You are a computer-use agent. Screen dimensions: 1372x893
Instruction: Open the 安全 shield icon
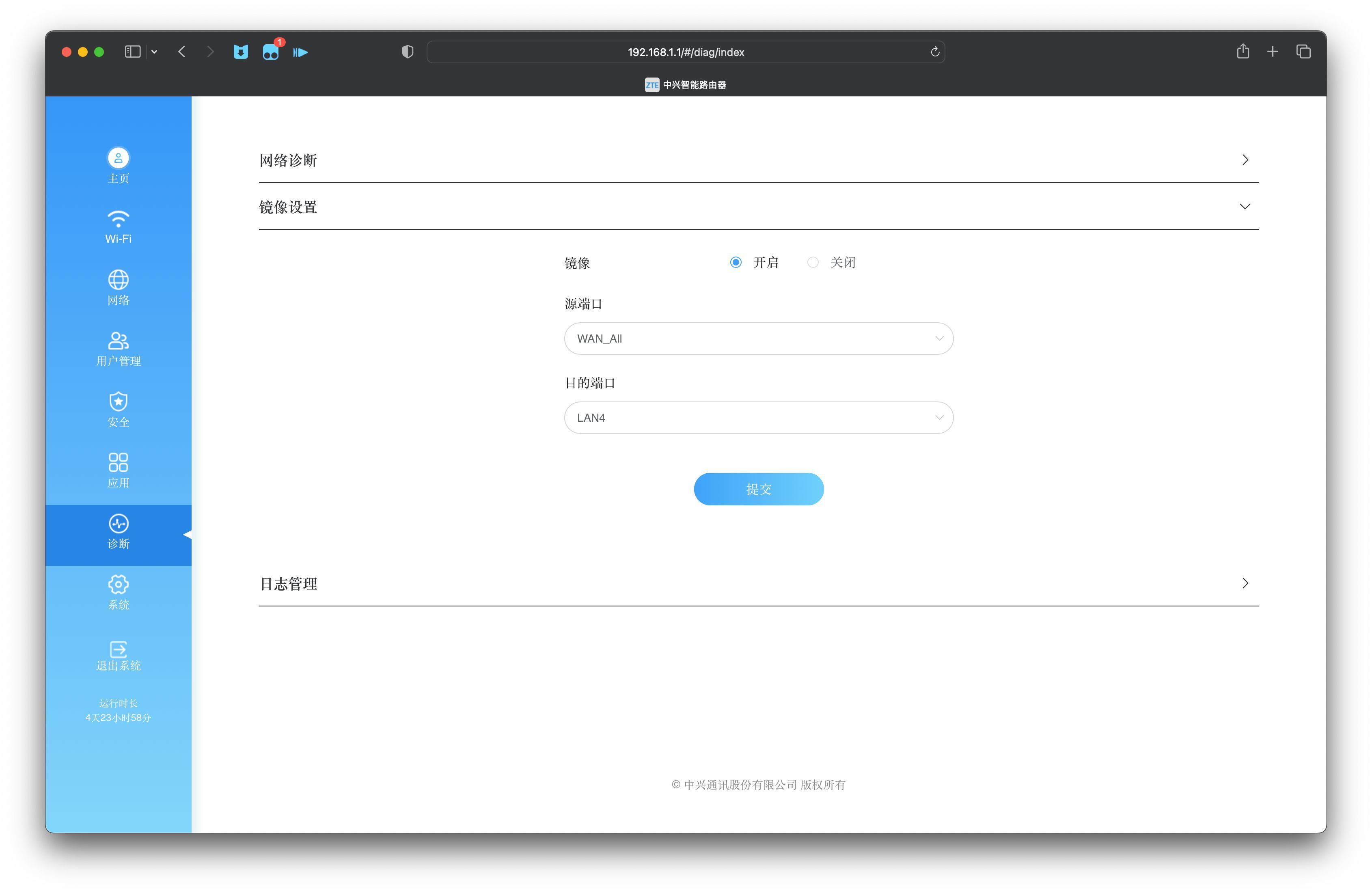click(118, 401)
